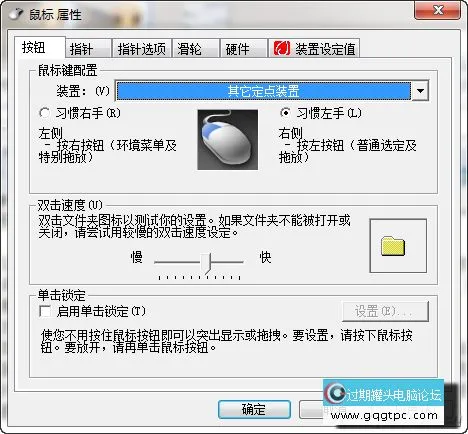Click the 装置: (V) label
Screen dimensions: 468x434
pyautogui.click(x=83, y=91)
